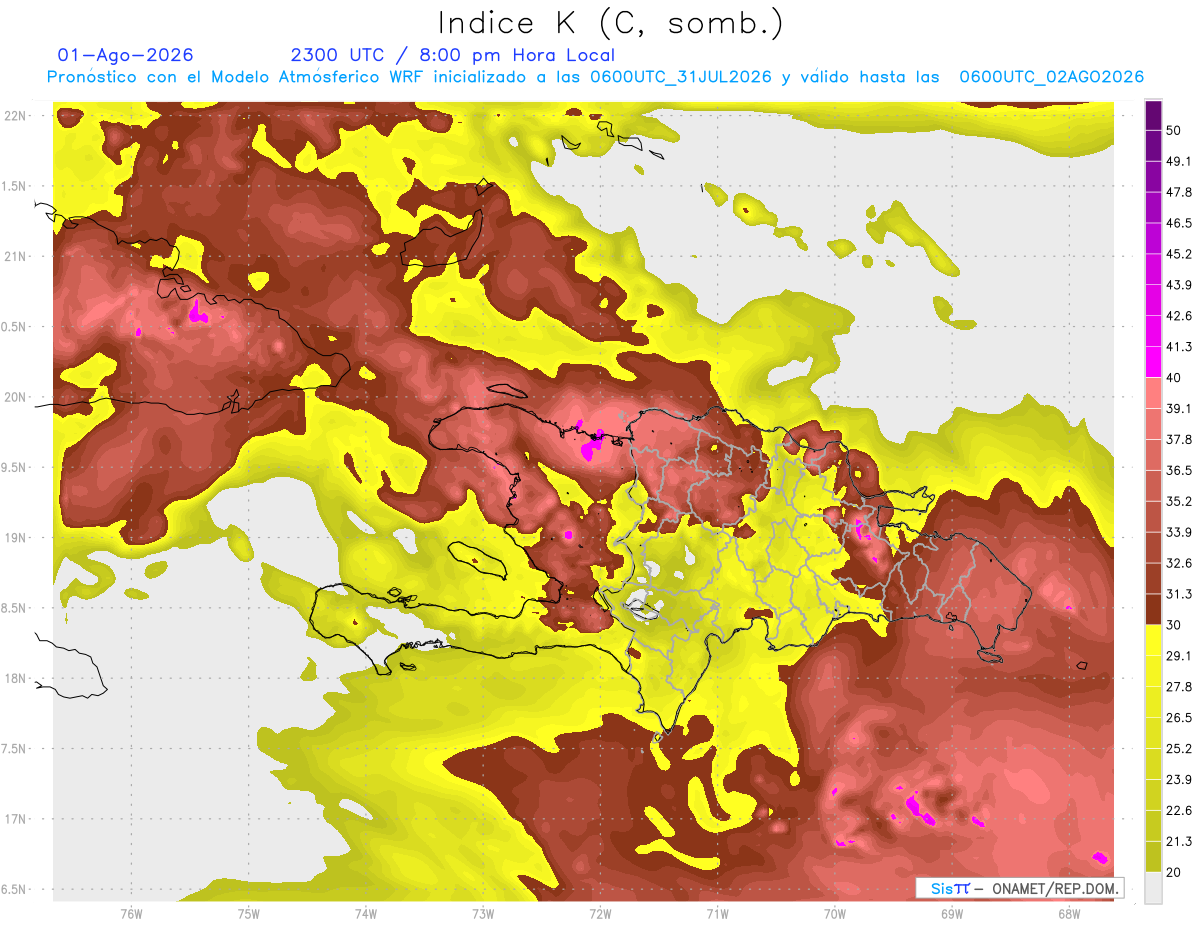Click the colorbar value "42.6"
The image size is (1200, 927).
[x=1178, y=316]
